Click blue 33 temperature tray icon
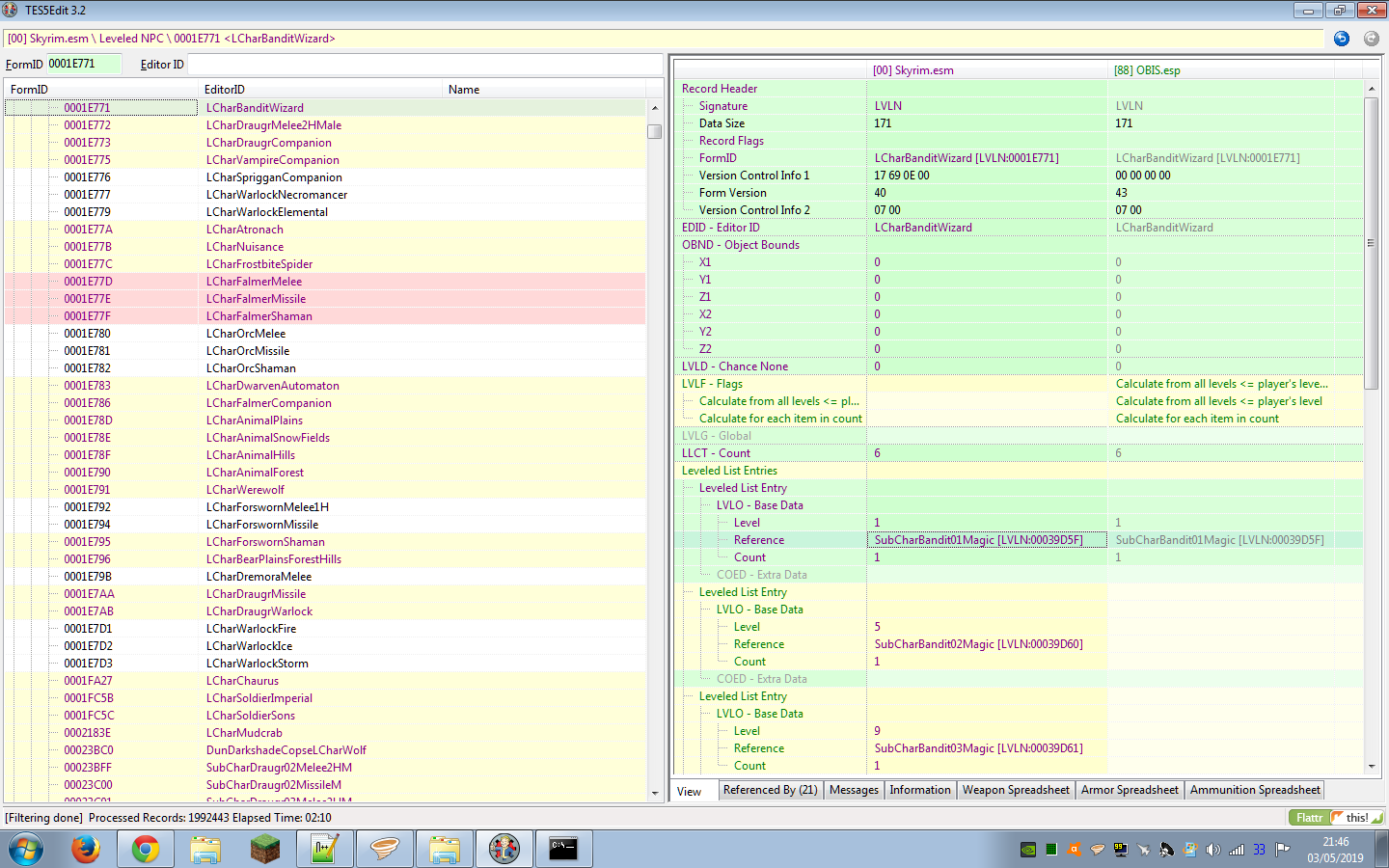 (1260, 850)
